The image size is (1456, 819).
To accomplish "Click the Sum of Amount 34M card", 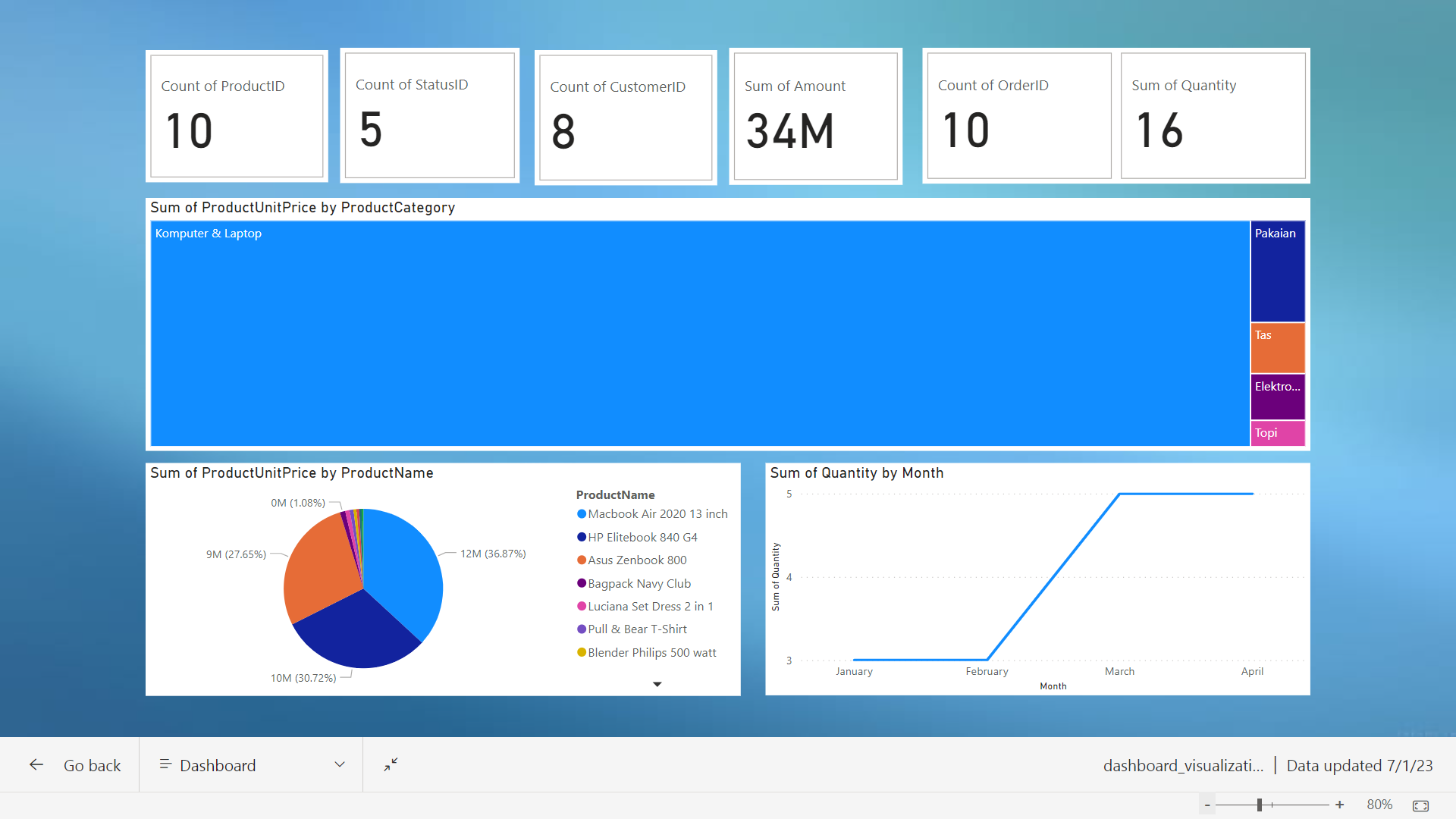I will (815, 117).
